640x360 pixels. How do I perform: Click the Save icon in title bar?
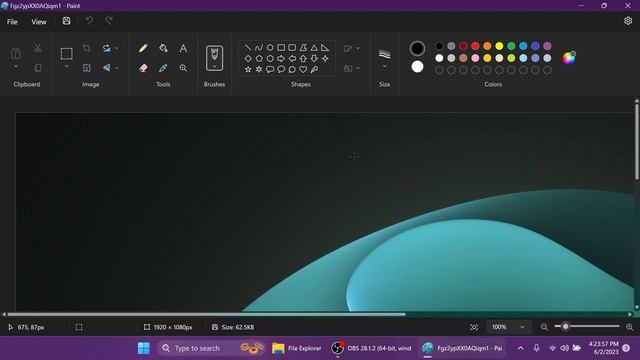coord(67,21)
